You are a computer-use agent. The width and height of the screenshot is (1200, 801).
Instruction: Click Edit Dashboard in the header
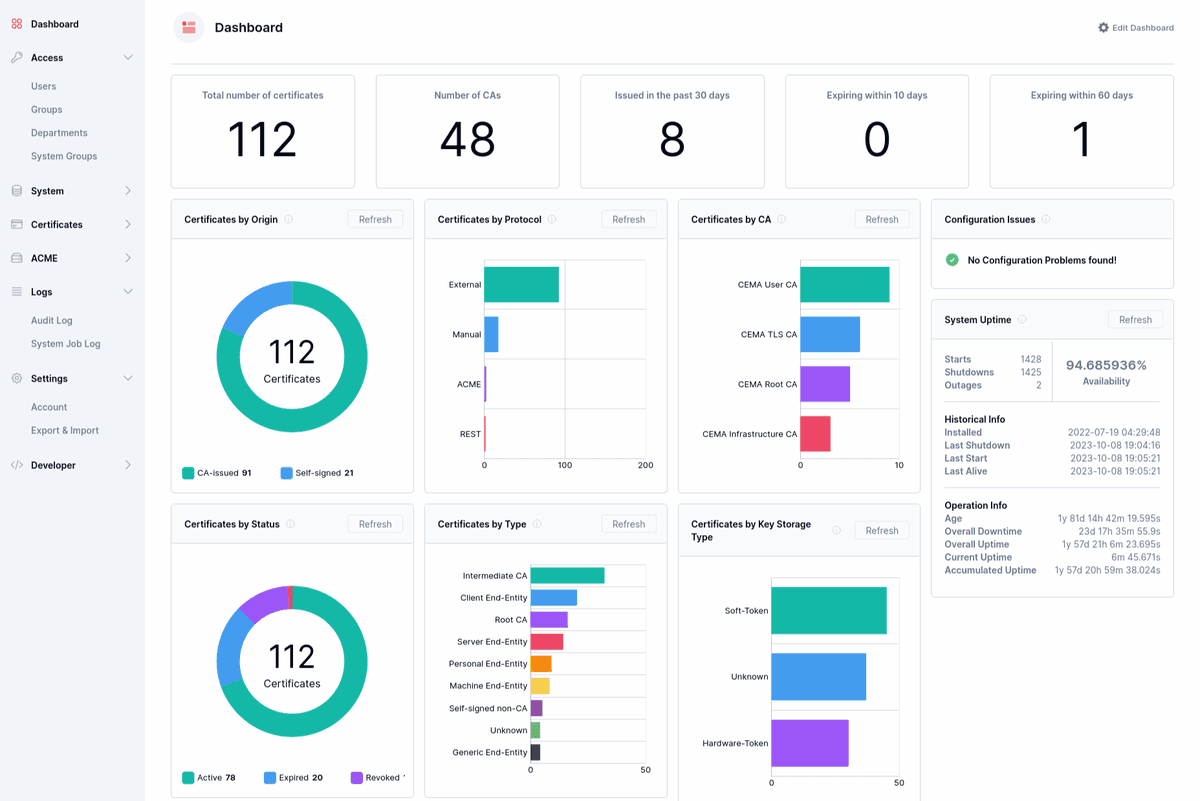(x=1136, y=28)
